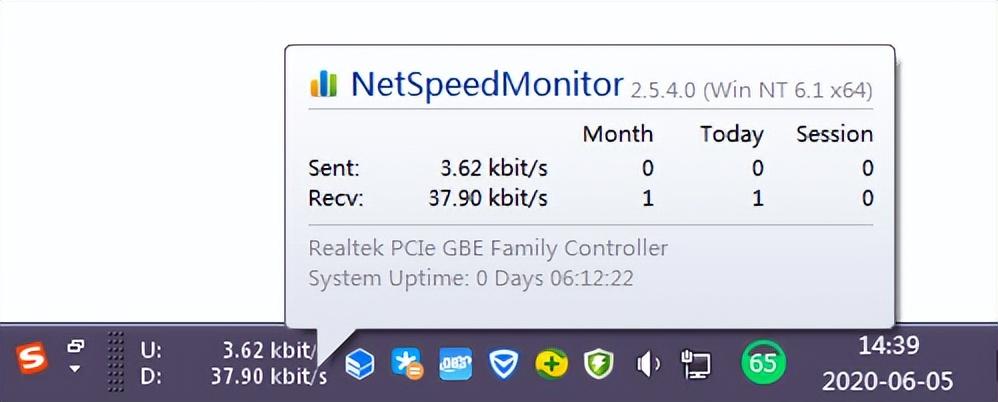Image resolution: width=998 pixels, height=402 pixels.
Task: Click the Sogou input method S icon
Action: tap(31, 358)
